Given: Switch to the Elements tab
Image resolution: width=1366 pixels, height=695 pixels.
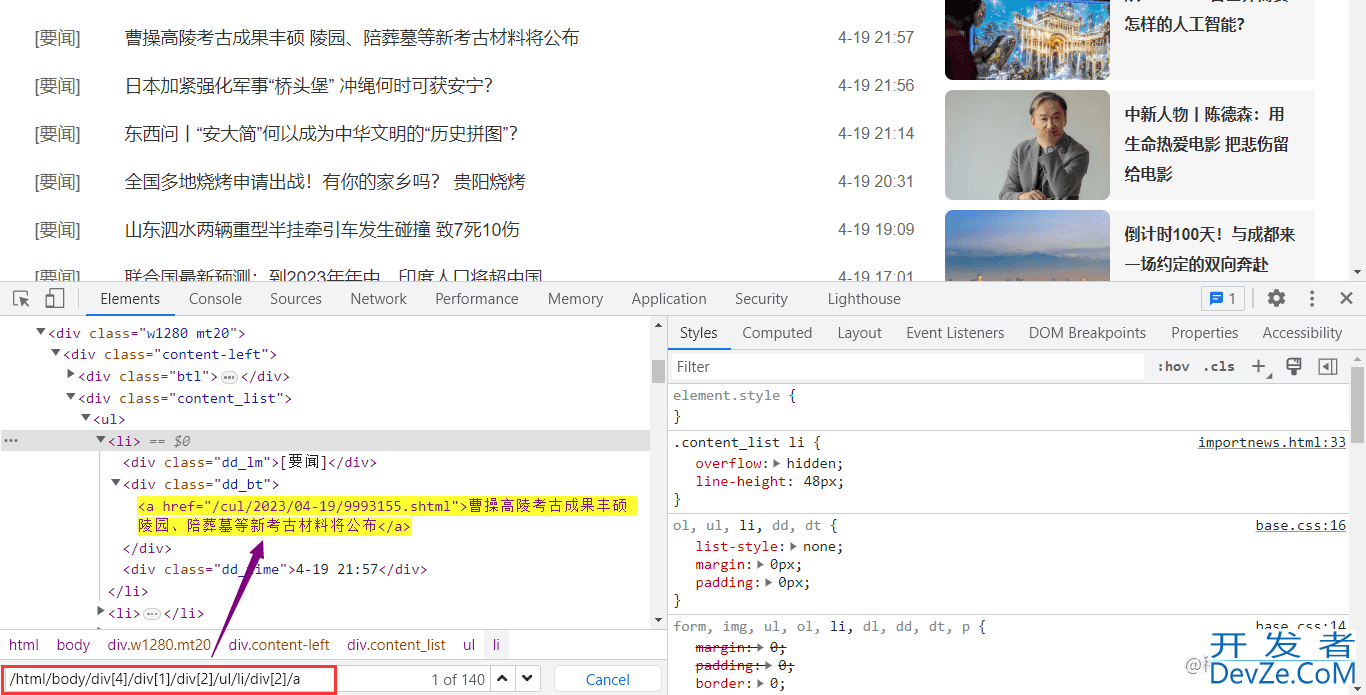Looking at the screenshot, I should (x=130, y=299).
